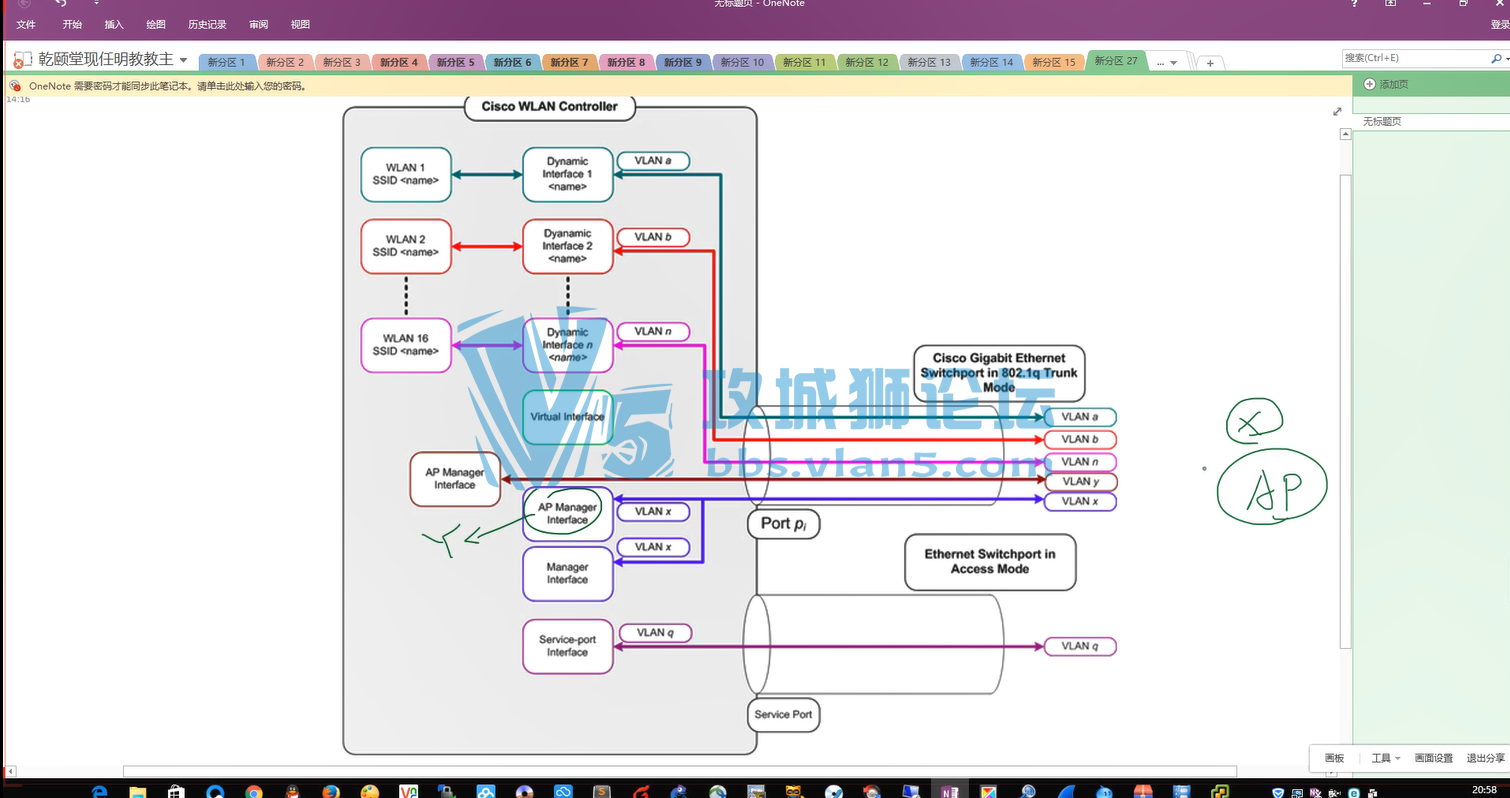1510x798 pixels.
Task: Toggle full page view expand arrow
Action: (x=1338, y=111)
